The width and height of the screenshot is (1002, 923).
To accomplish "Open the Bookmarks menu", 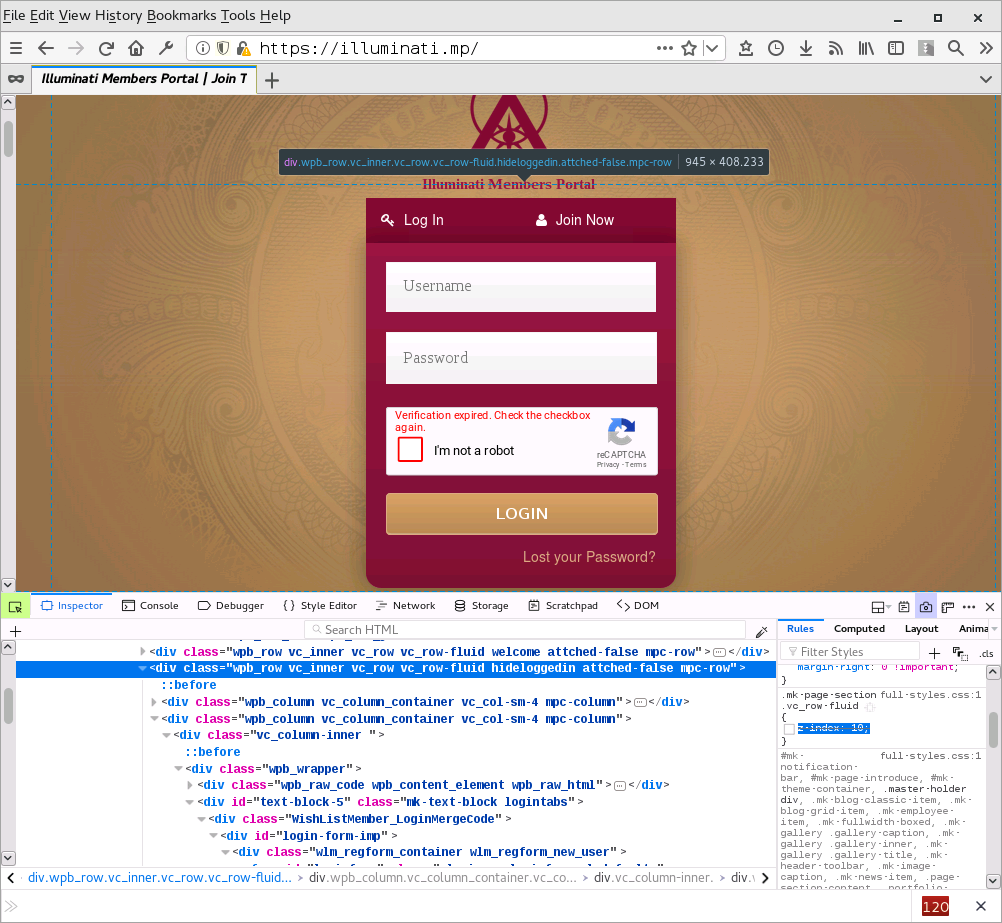I will pos(181,15).
